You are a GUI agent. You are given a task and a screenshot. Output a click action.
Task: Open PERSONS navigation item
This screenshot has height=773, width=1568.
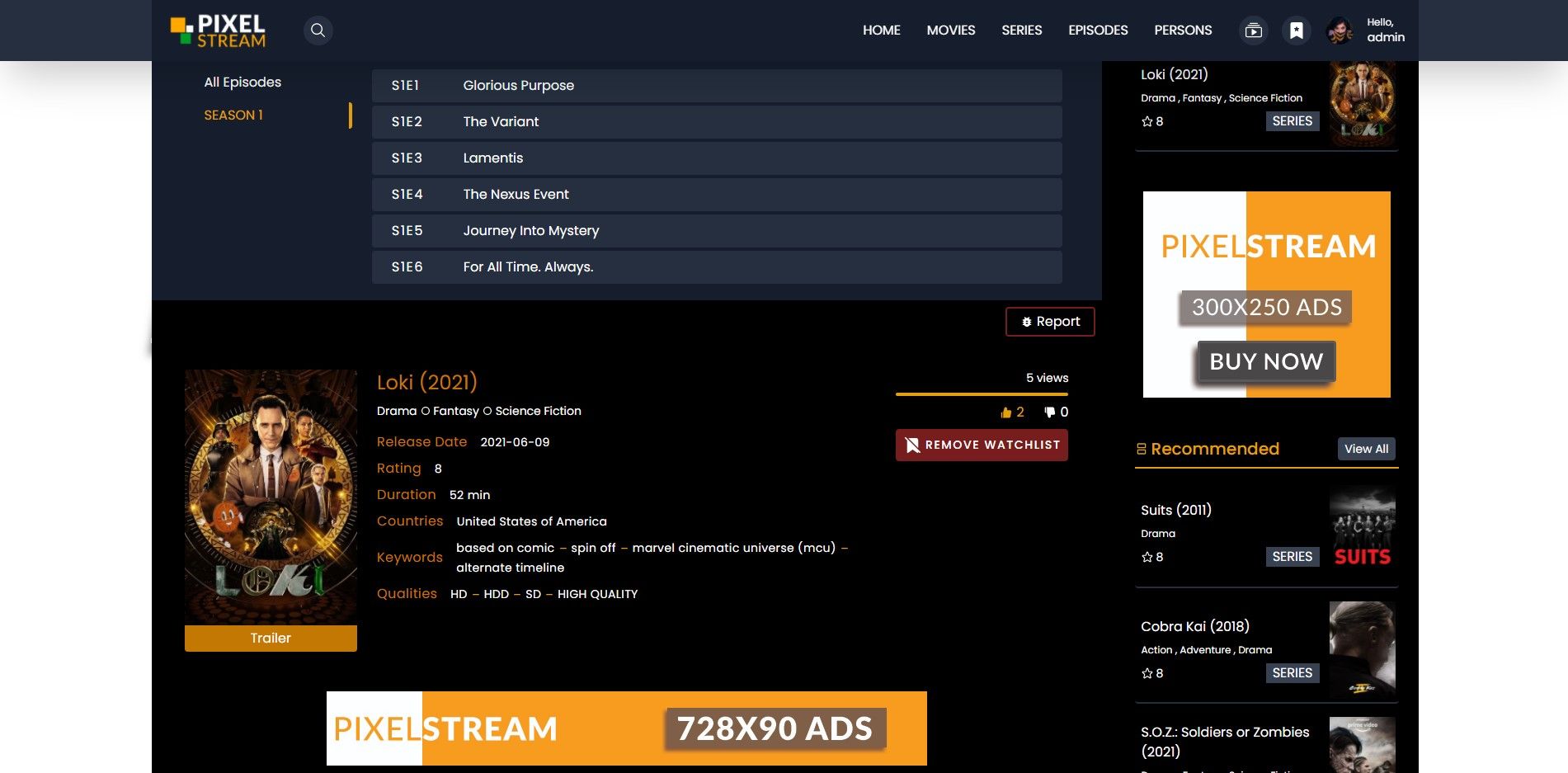tap(1183, 31)
